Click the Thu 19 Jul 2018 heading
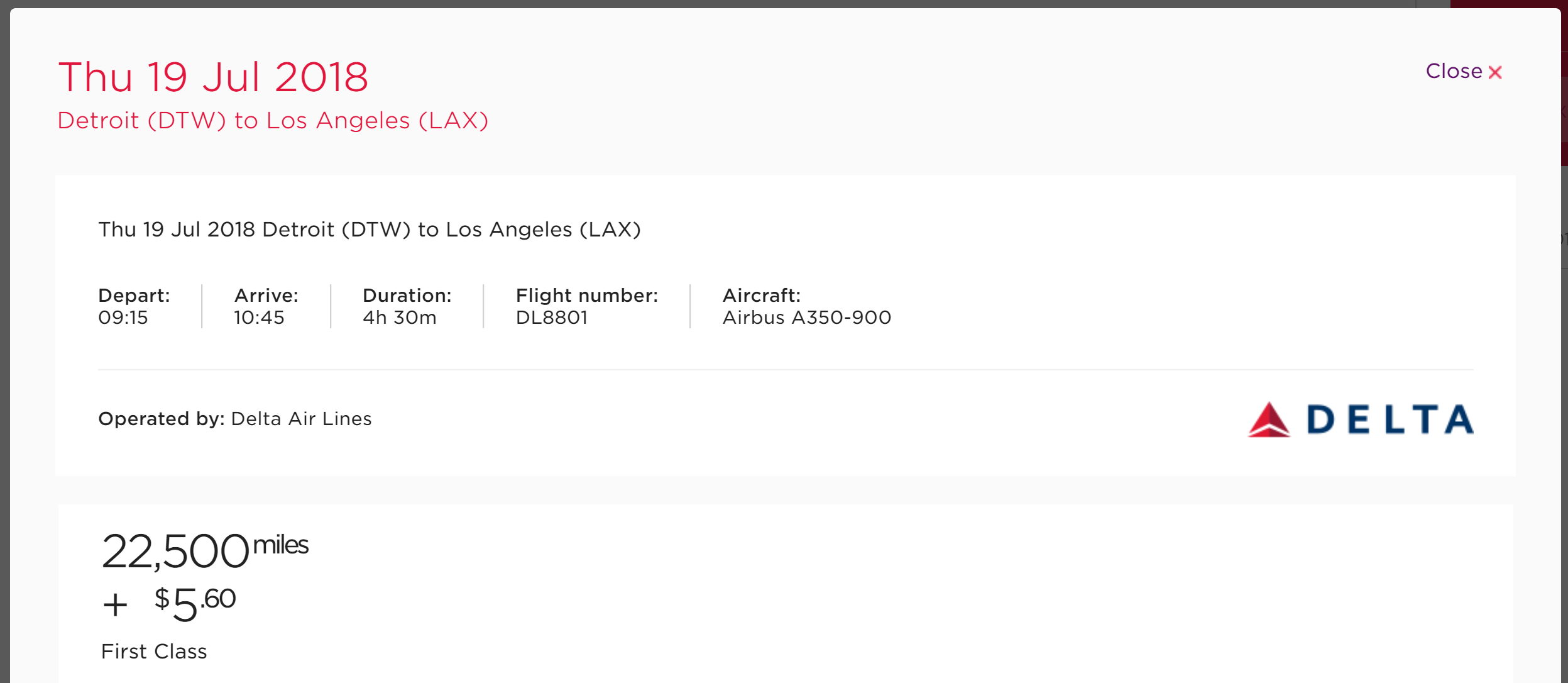1568x683 pixels. point(213,78)
